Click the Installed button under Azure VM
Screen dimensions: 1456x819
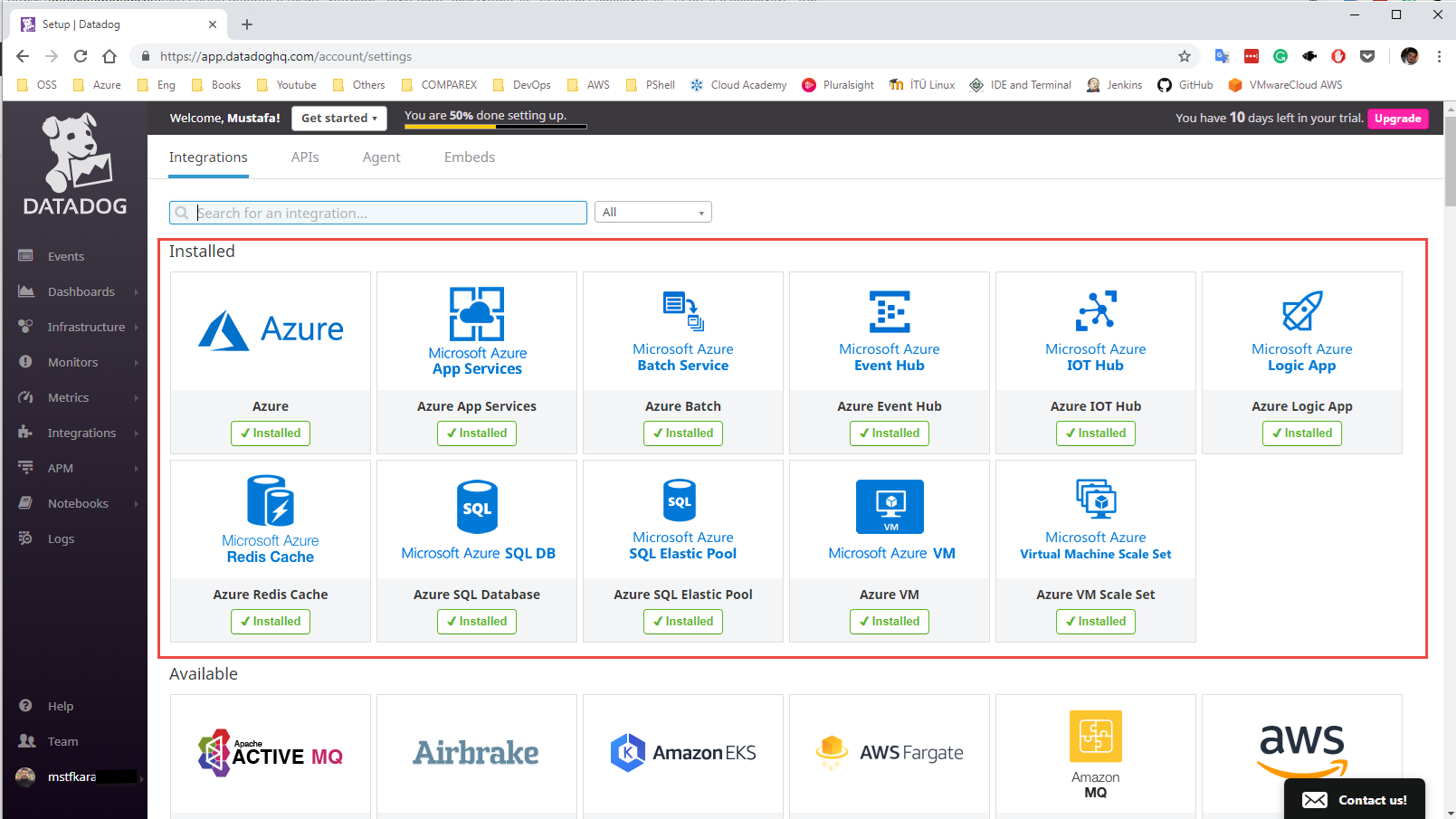[x=890, y=622]
